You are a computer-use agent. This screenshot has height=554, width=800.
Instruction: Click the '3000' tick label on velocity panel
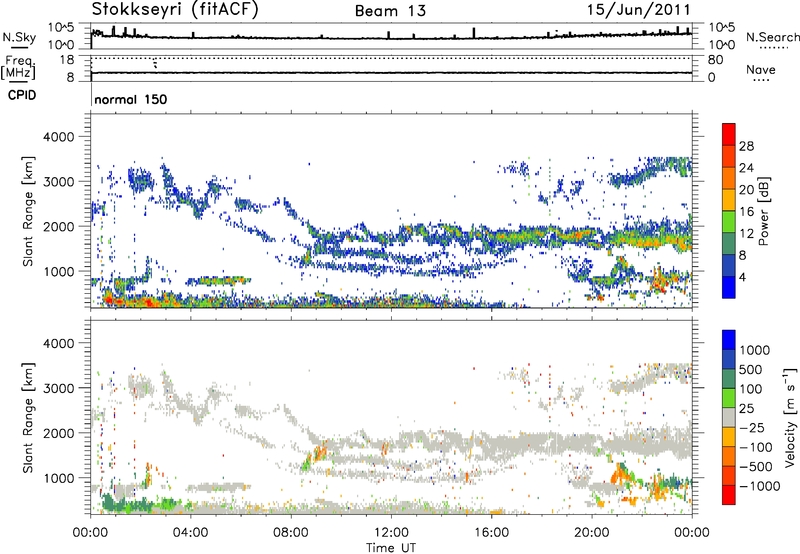59,388
